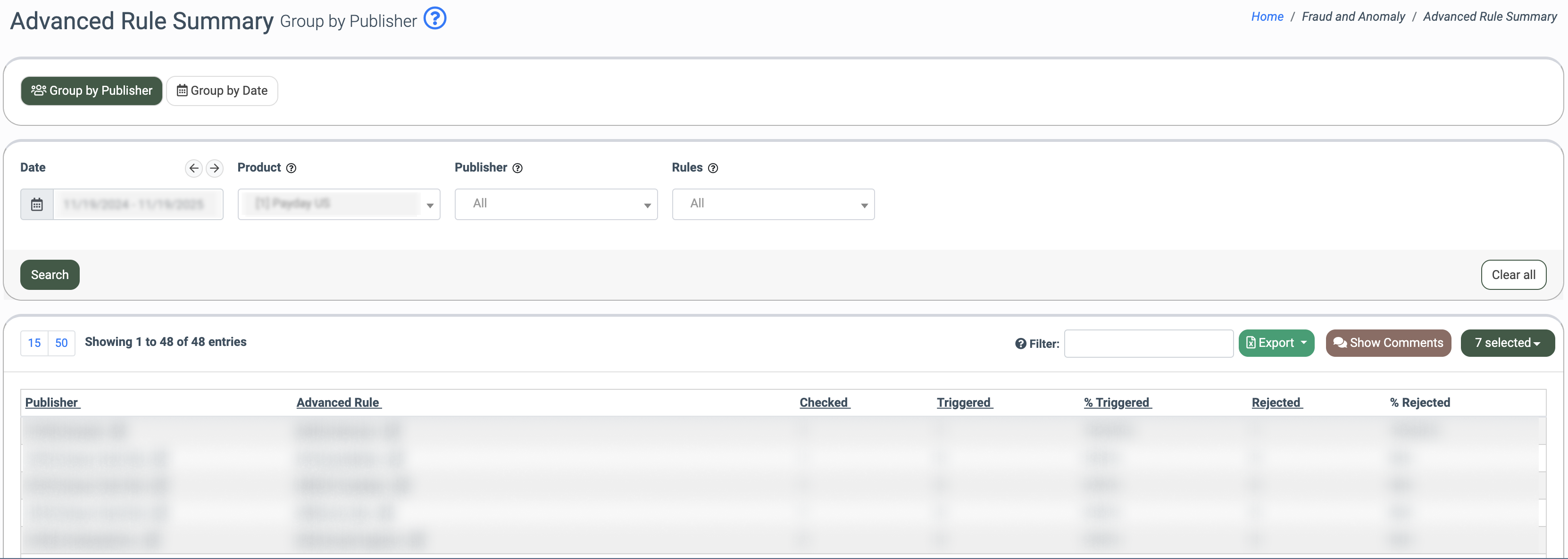Click the blue help icon beside page title

pyautogui.click(x=434, y=19)
